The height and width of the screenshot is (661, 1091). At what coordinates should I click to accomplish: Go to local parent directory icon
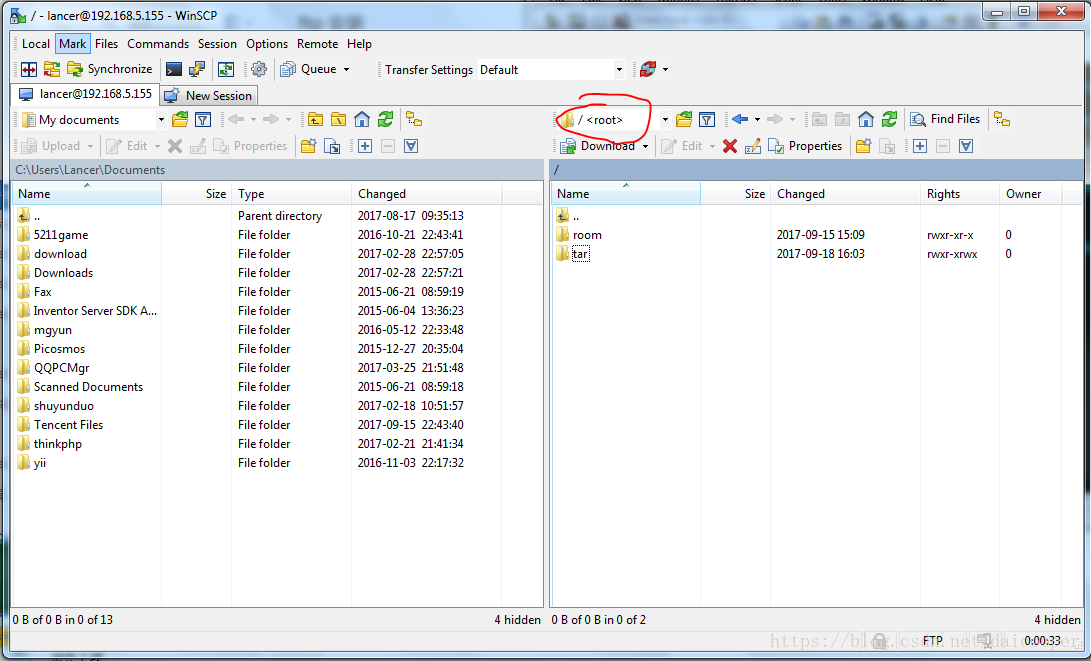[x=315, y=120]
